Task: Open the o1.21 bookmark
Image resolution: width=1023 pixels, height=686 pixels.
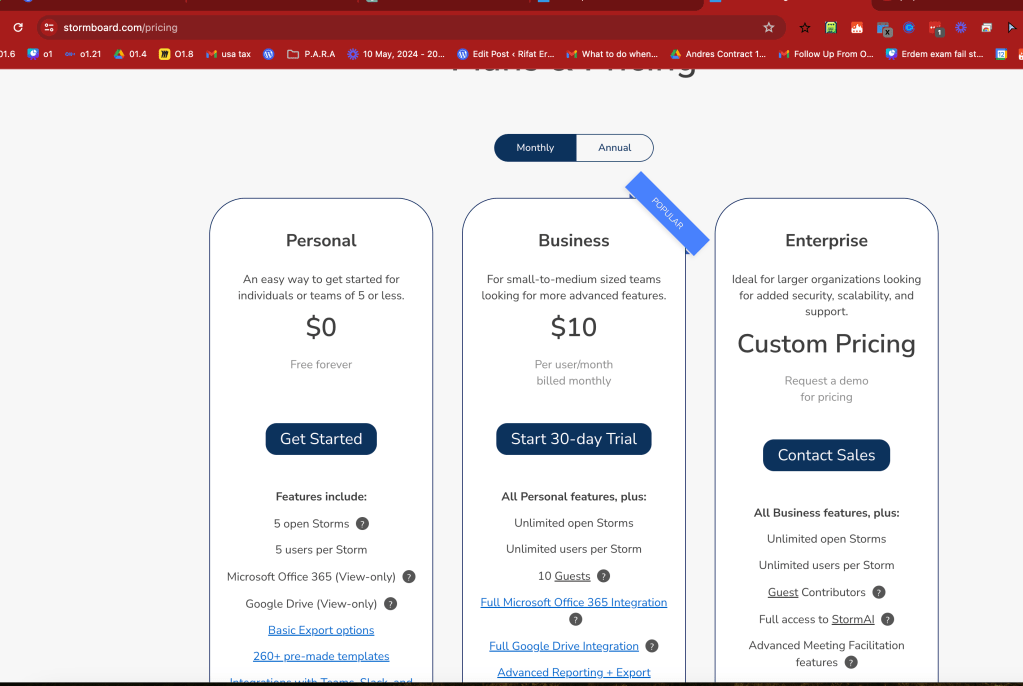Action: click(x=83, y=54)
